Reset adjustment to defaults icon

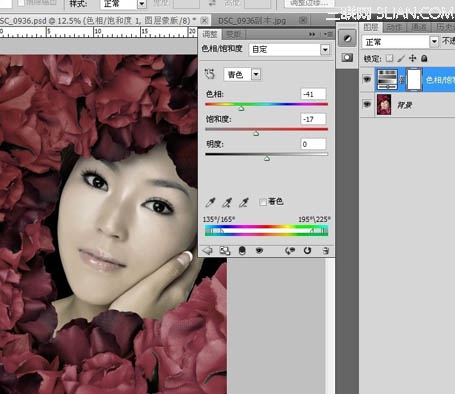point(307,250)
